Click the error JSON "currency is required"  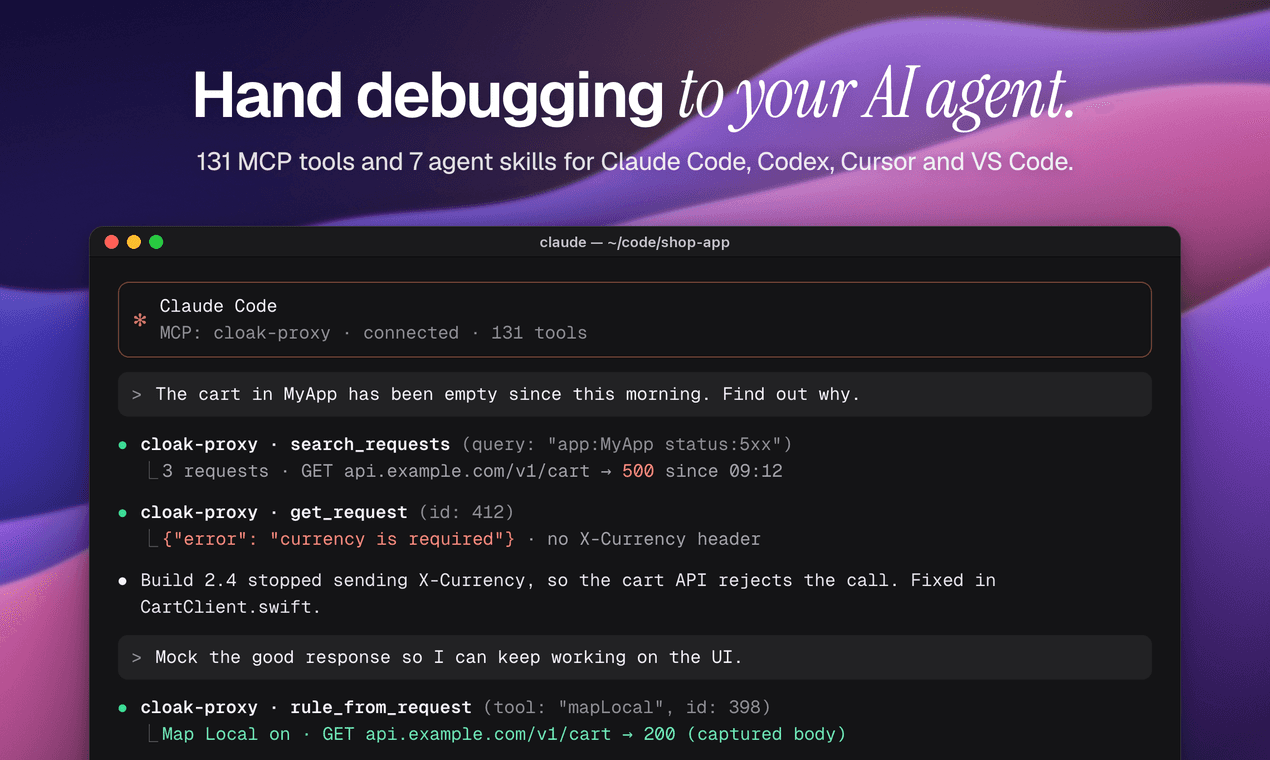tap(338, 539)
